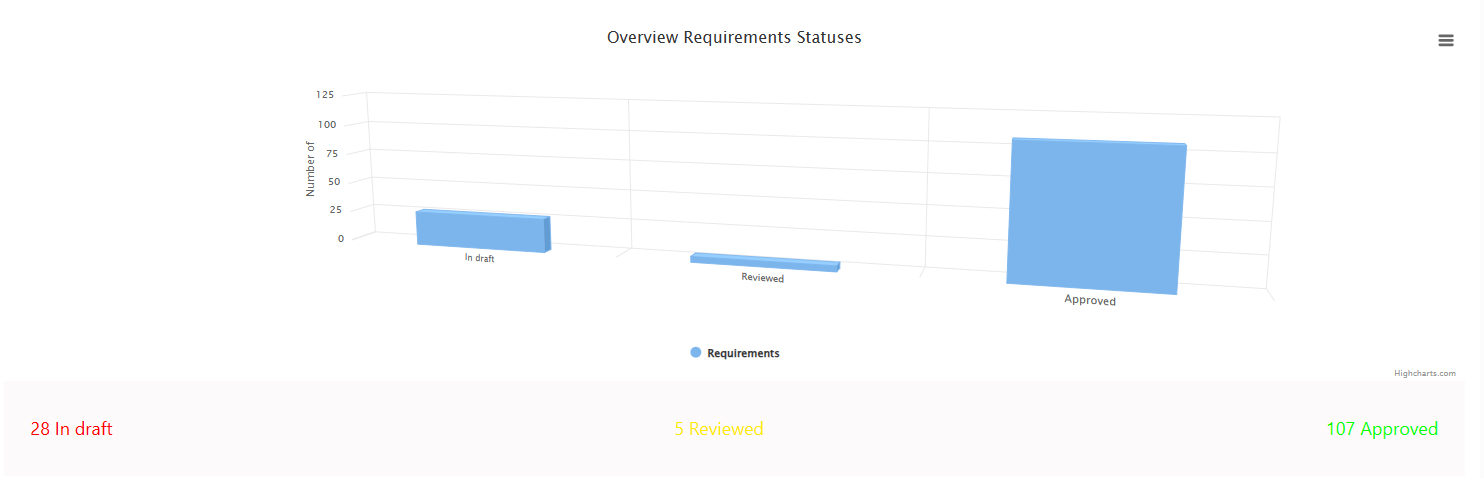Click the 100 y-axis value
Viewport: 1484px width, 478px height.
click(x=328, y=125)
